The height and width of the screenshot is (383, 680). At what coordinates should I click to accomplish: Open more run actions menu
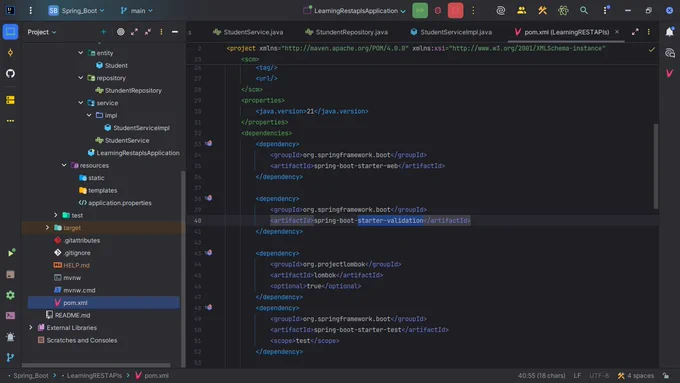pos(474,10)
